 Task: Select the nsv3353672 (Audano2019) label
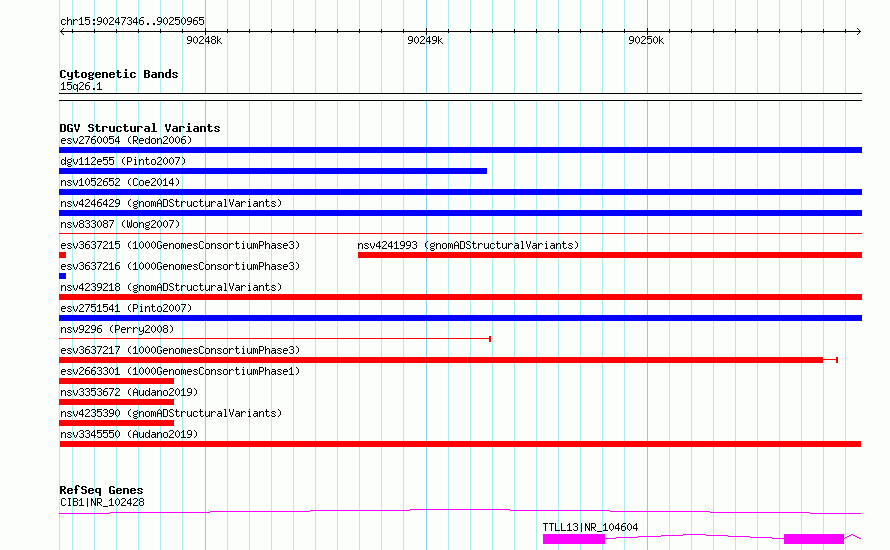coord(129,392)
